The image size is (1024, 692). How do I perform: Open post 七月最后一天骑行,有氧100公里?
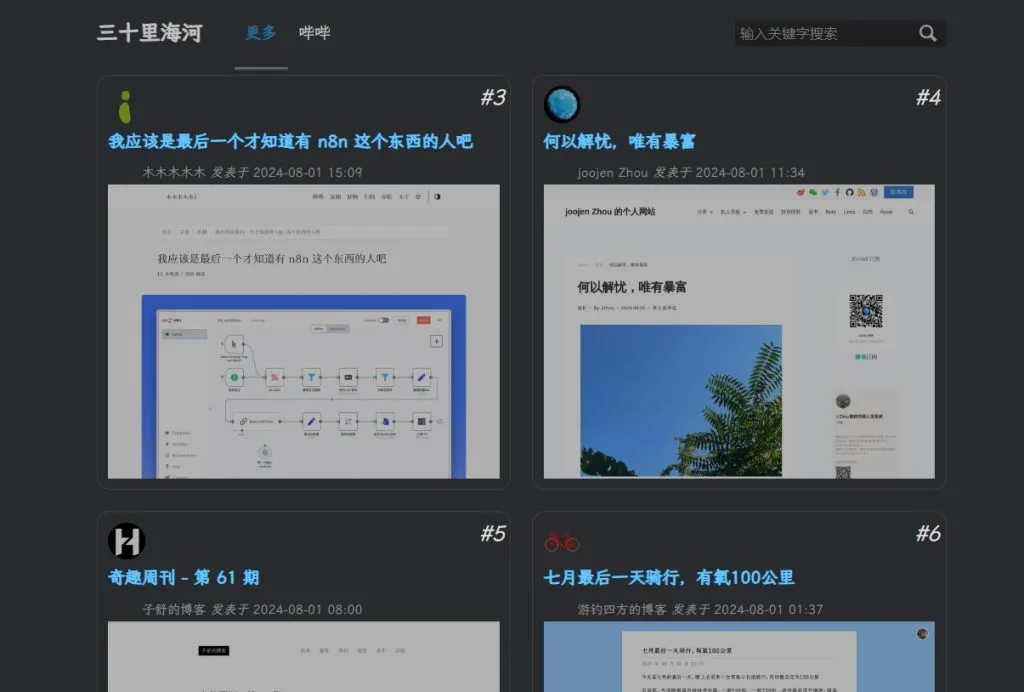(x=669, y=578)
